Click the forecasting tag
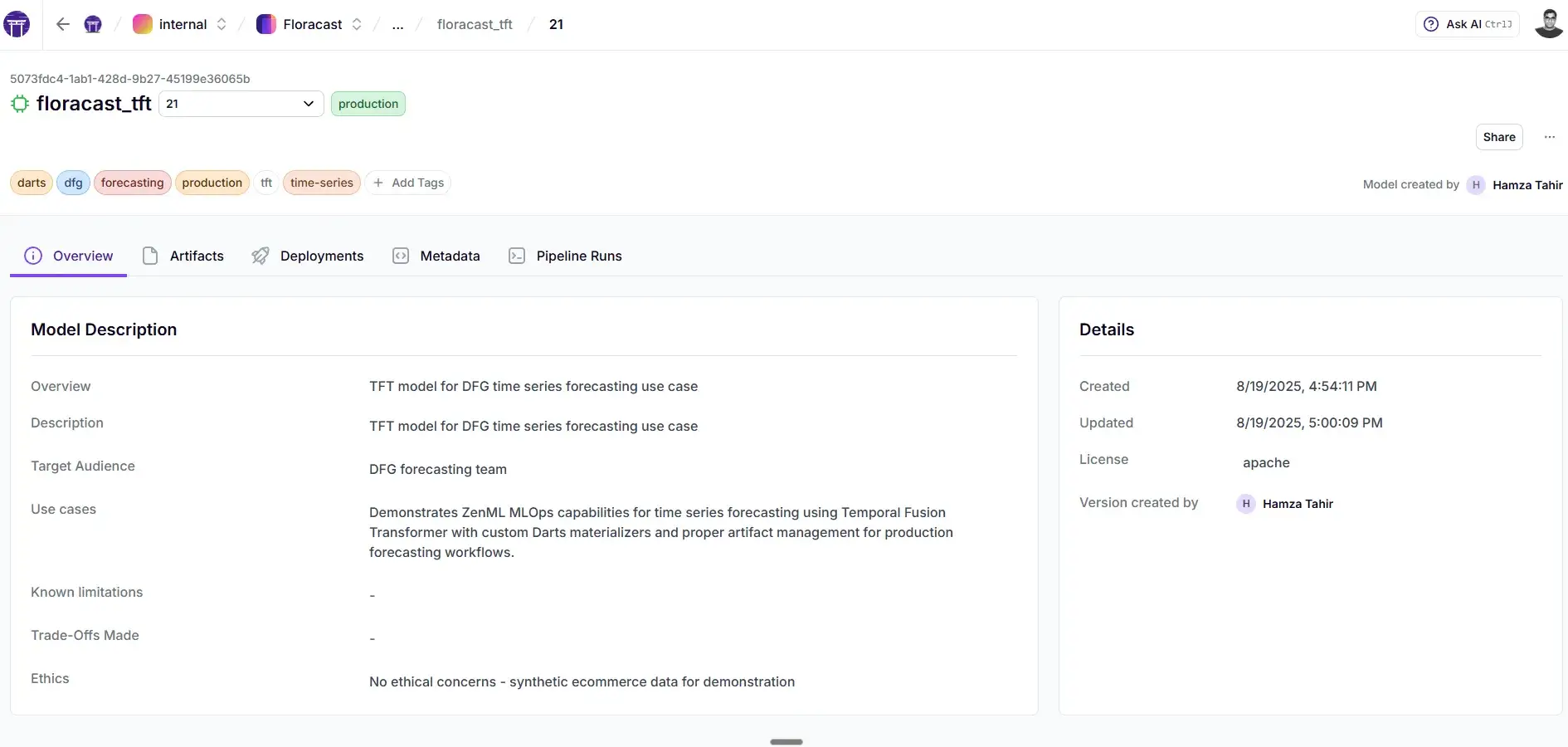Image resolution: width=1568 pixels, height=747 pixels. [132, 183]
